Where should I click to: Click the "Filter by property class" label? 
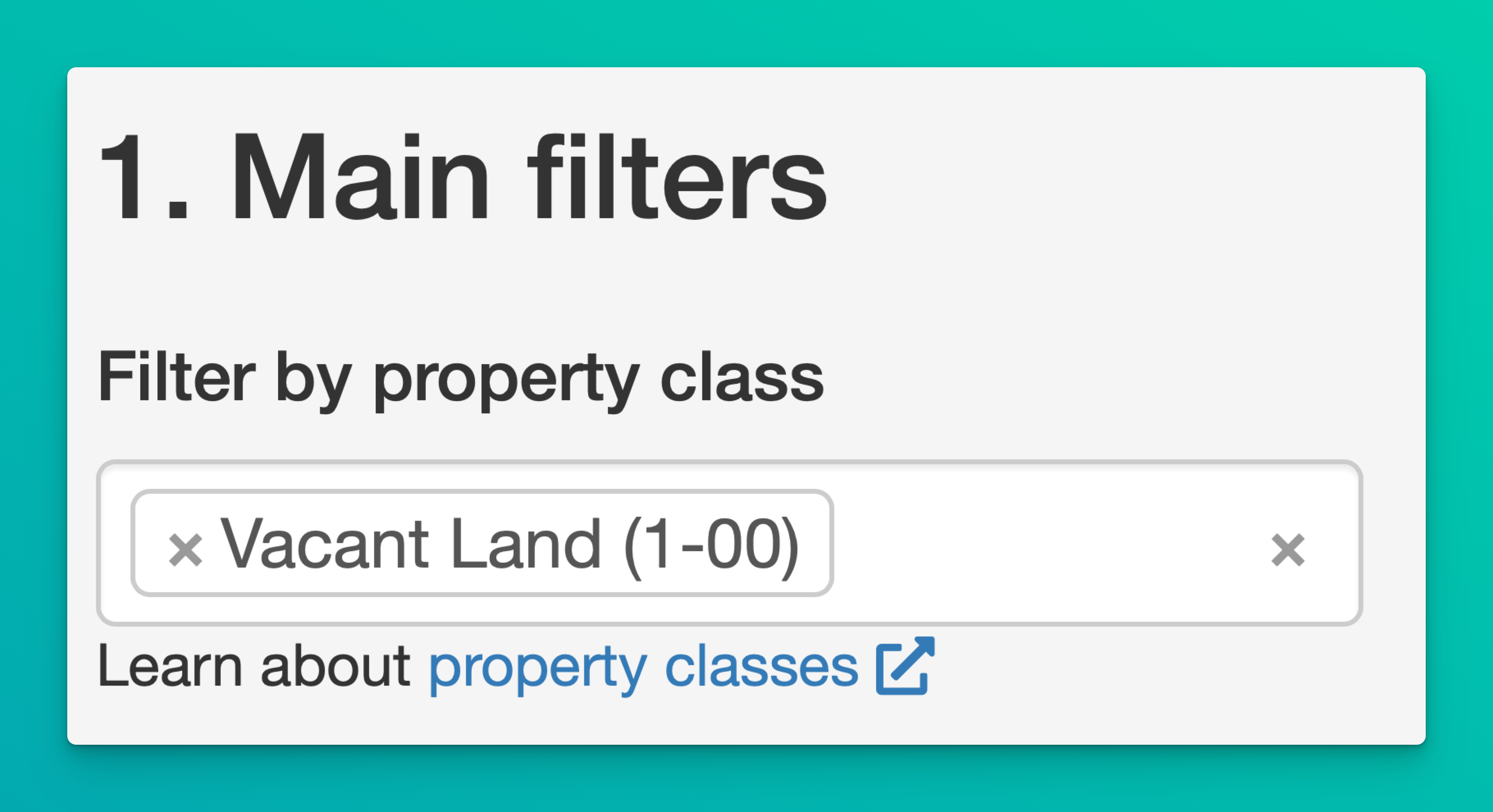460,377
